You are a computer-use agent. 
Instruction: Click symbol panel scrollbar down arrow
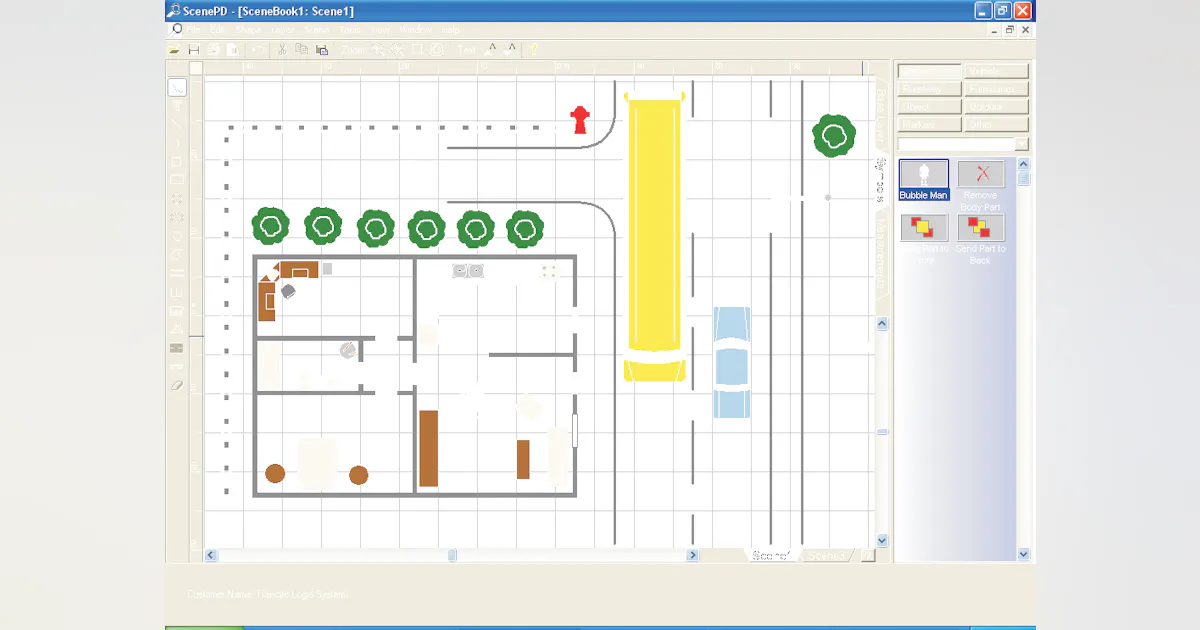pos(1023,554)
